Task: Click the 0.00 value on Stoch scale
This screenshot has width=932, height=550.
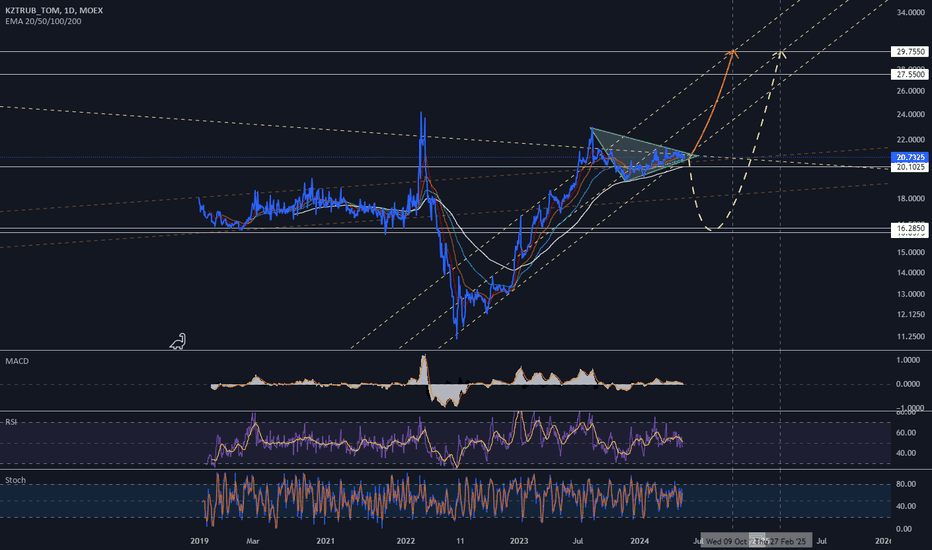Action: coord(904,529)
